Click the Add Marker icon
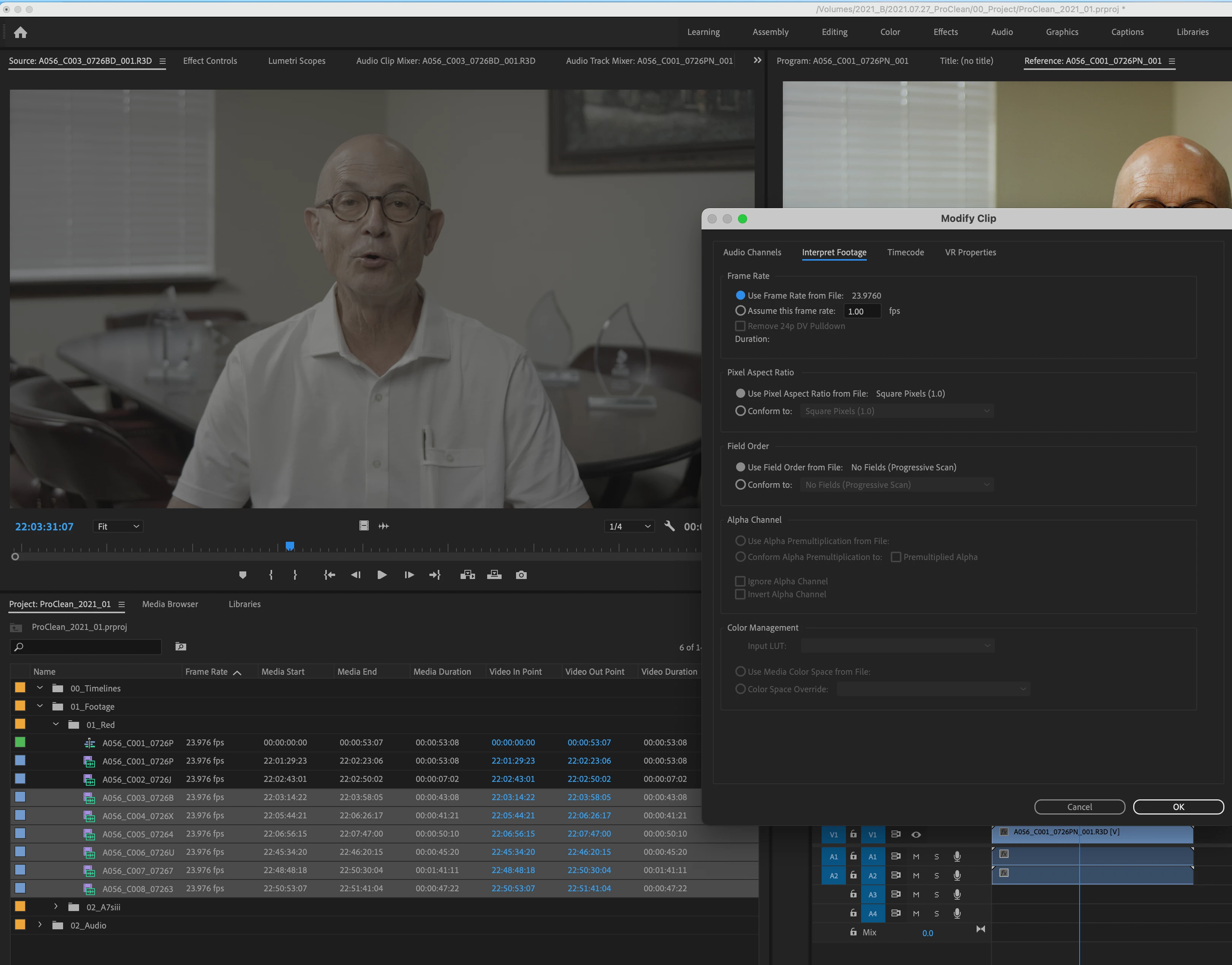This screenshot has height=965, width=1232. point(242,574)
